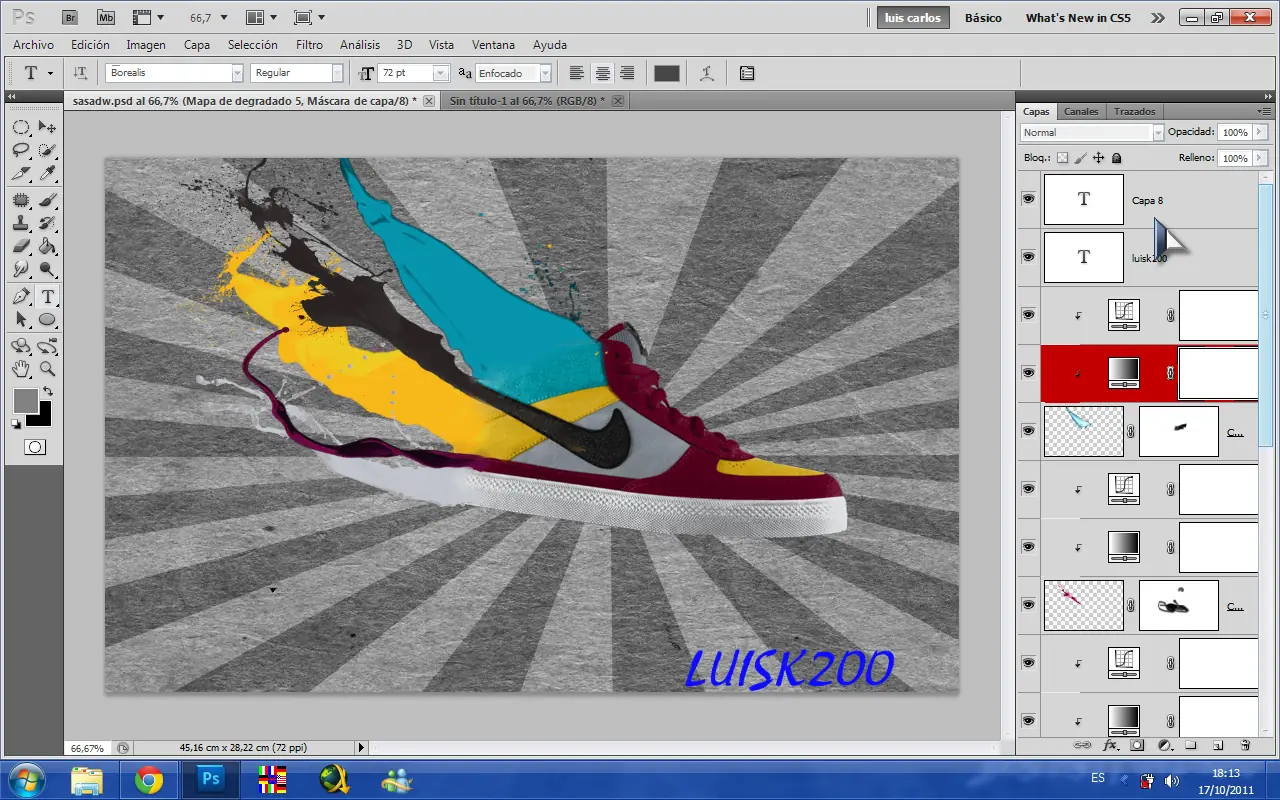Viewport: 1280px width, 800px height.
Task: Open the Relleno slider arrow
Action: [1260, 158]
